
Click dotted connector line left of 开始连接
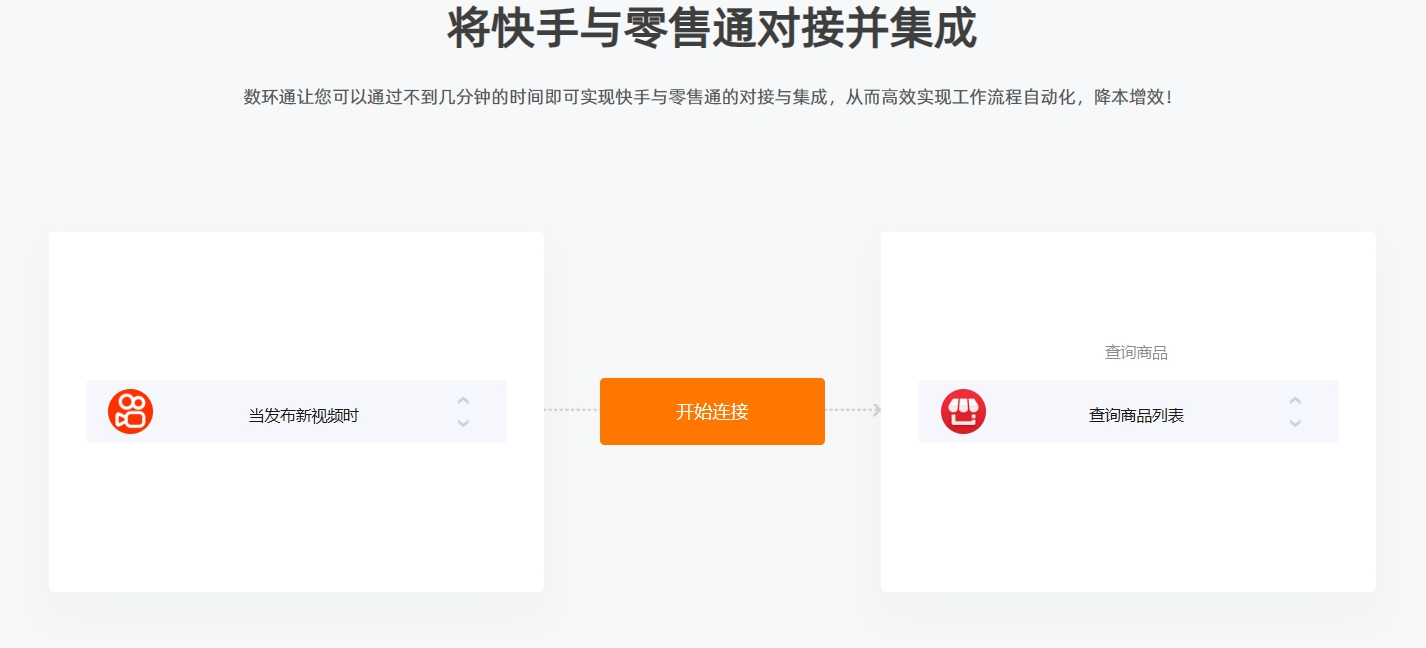pos(572,410)
